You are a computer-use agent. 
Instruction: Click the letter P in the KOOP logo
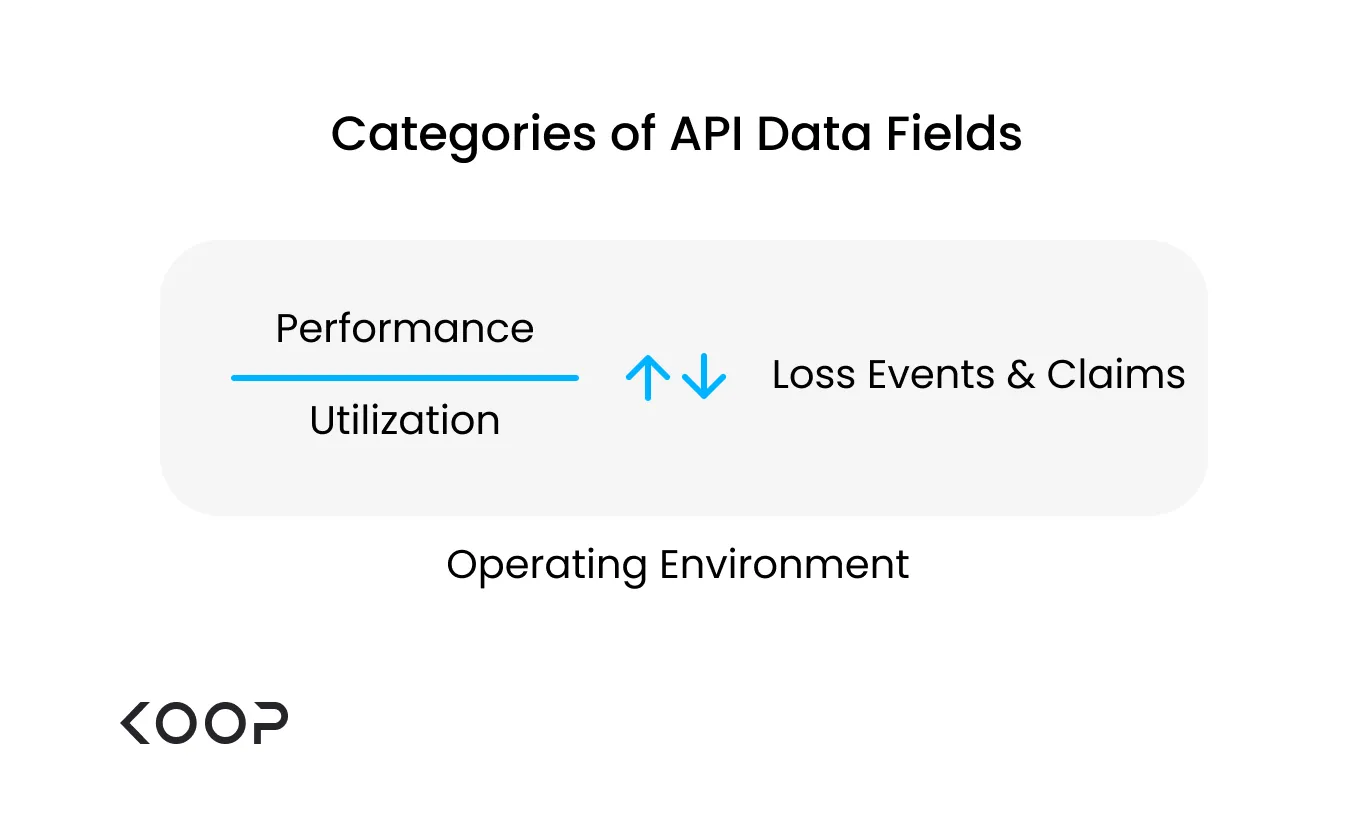coord(269,723)
